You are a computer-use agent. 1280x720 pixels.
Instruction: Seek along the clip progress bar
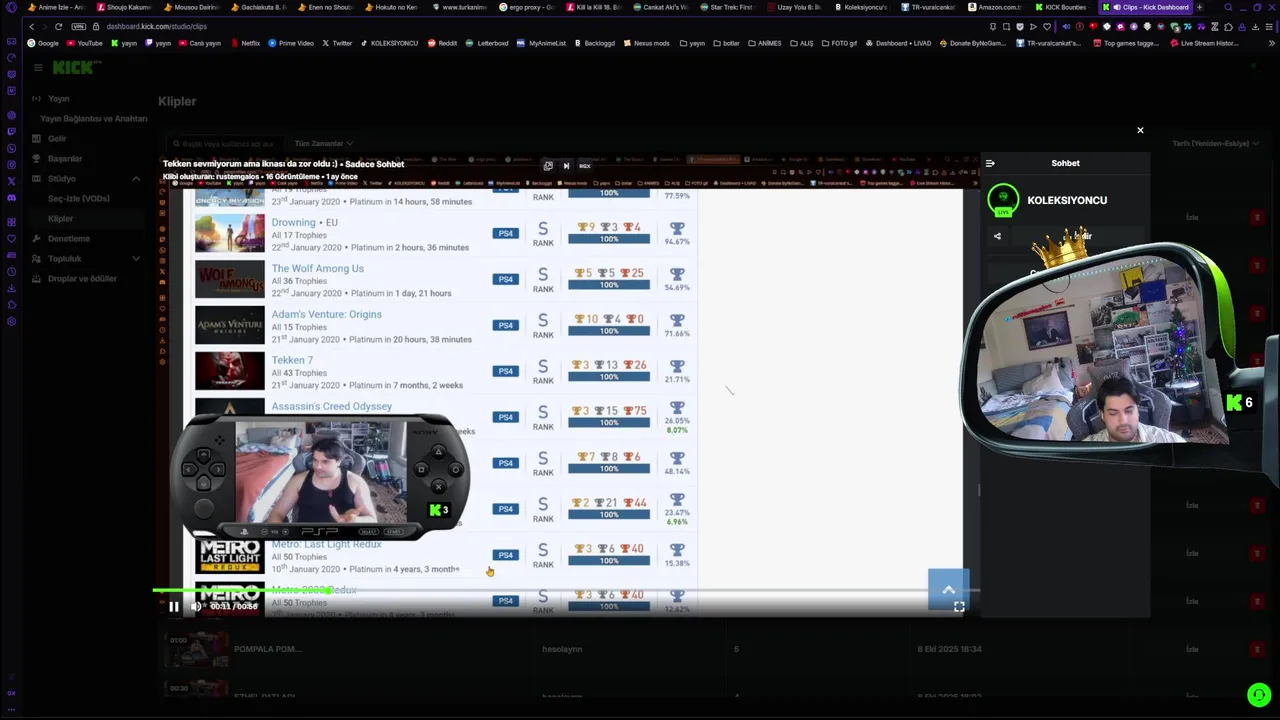coord(566,591)
